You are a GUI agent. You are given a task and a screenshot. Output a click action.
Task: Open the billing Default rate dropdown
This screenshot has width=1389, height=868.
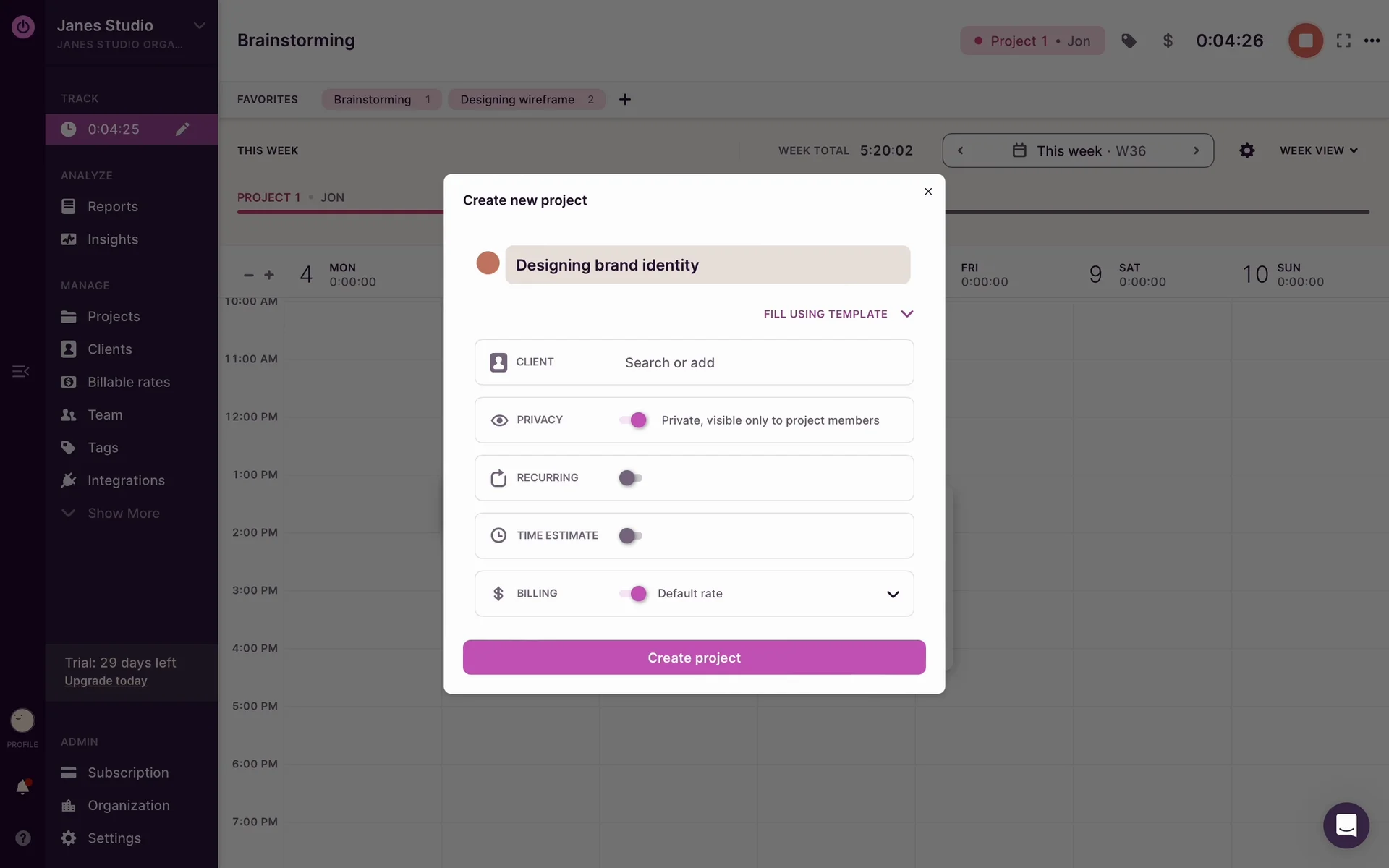(x=892, y=594)
